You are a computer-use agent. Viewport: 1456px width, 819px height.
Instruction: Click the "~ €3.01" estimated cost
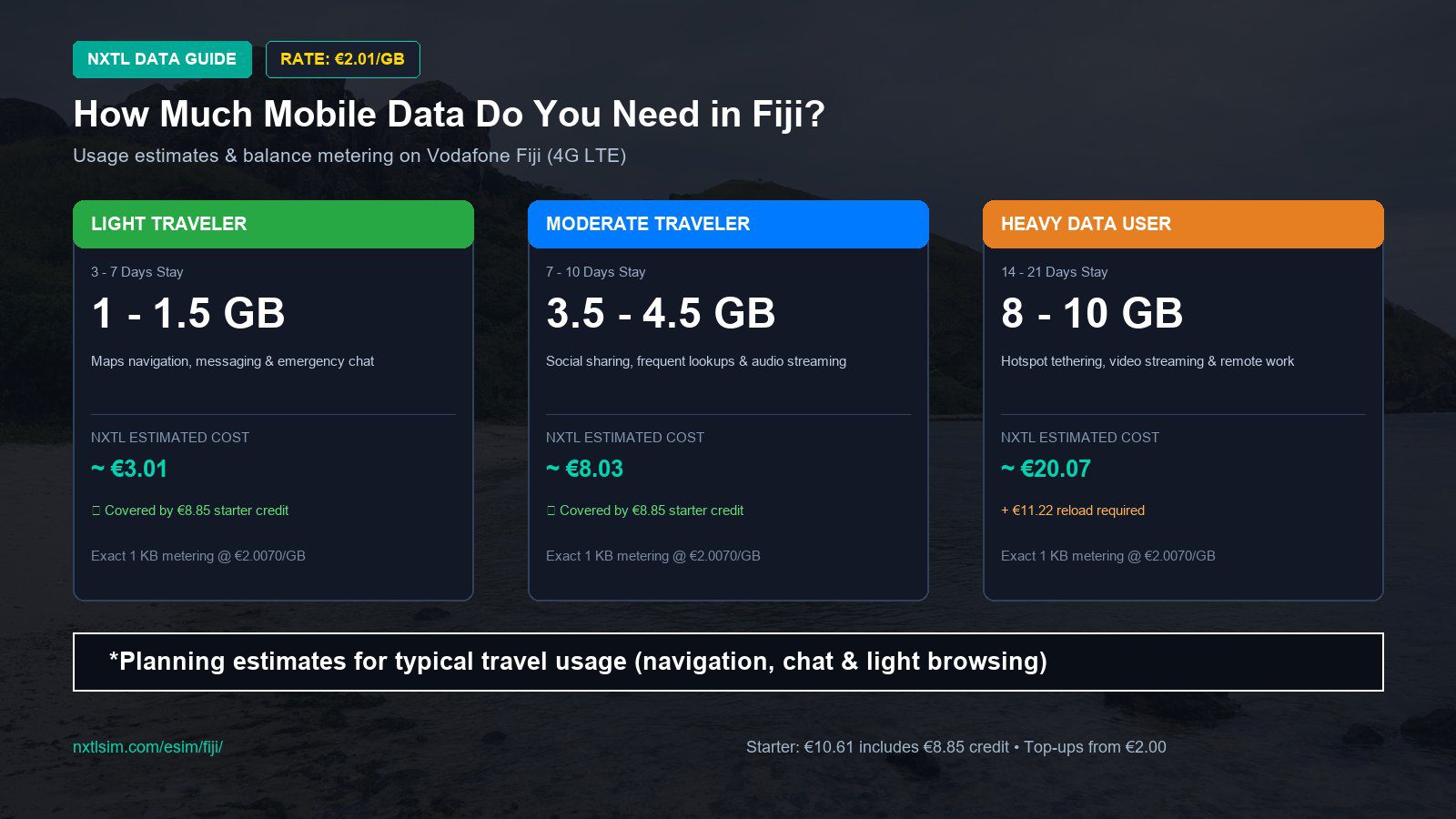[129, 469]
